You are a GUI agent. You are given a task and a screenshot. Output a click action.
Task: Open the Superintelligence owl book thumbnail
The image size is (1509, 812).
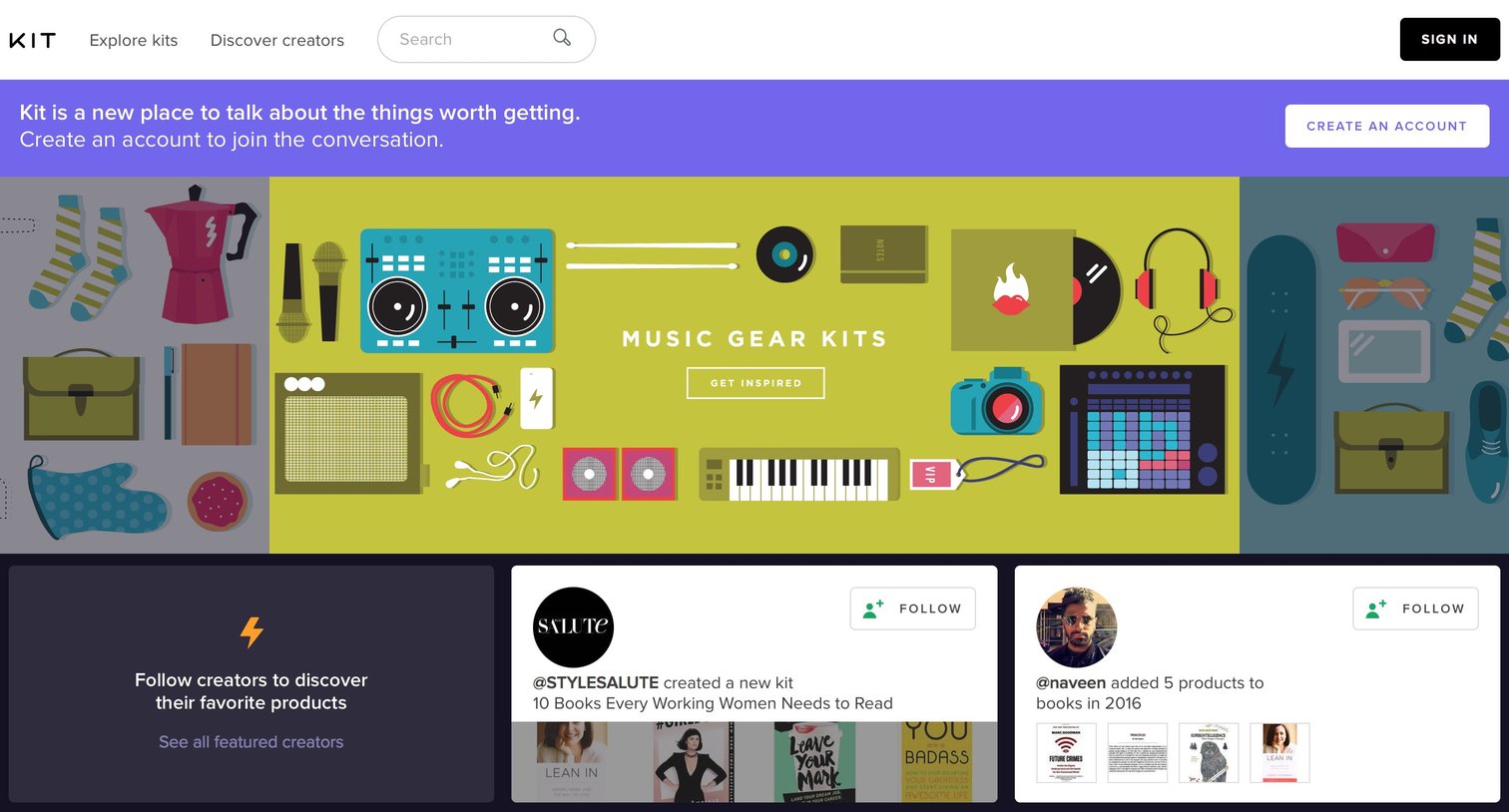[x=1209, y=753]
